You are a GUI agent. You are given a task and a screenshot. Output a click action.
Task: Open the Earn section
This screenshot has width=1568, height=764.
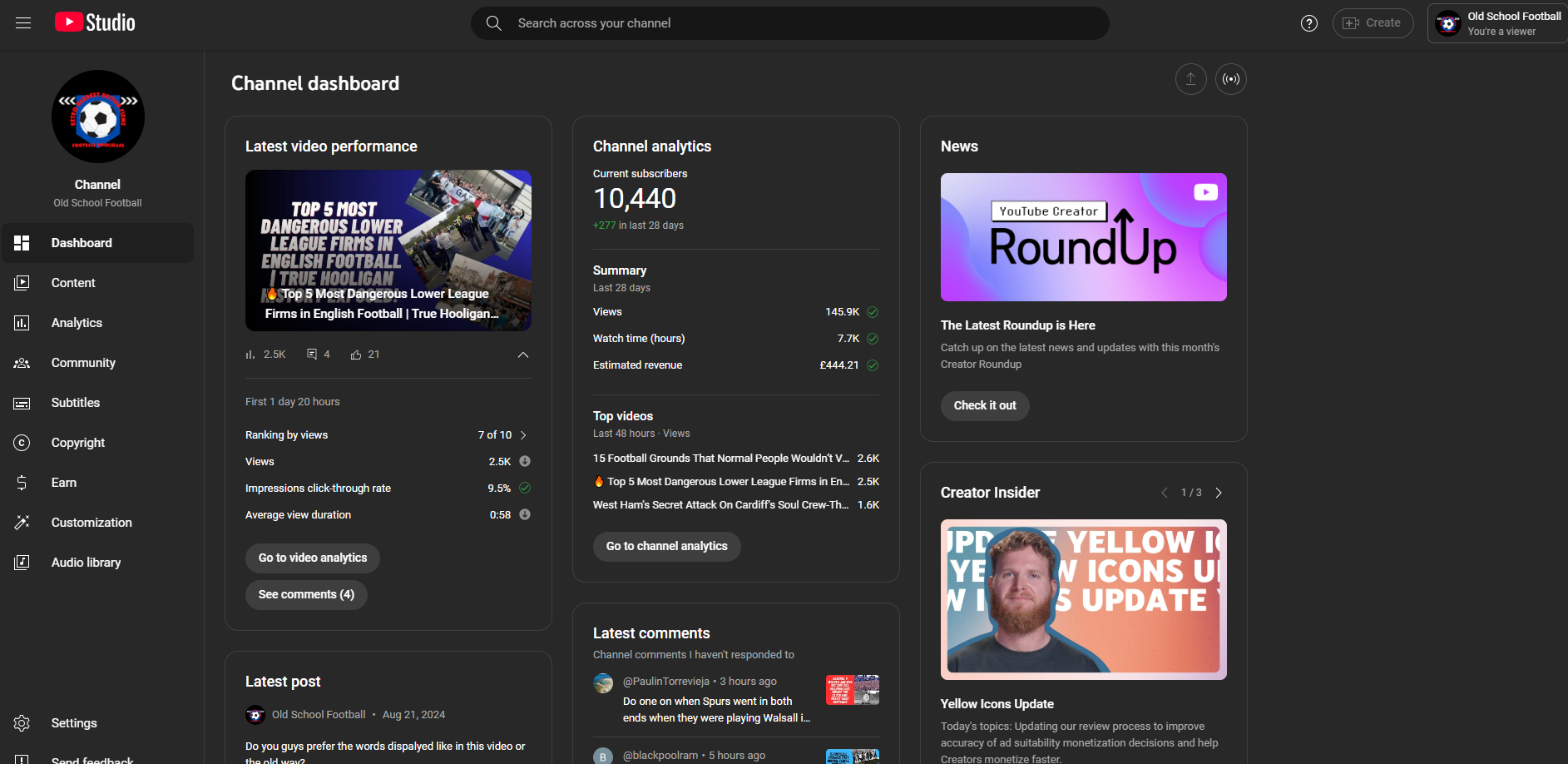(97, 483)
